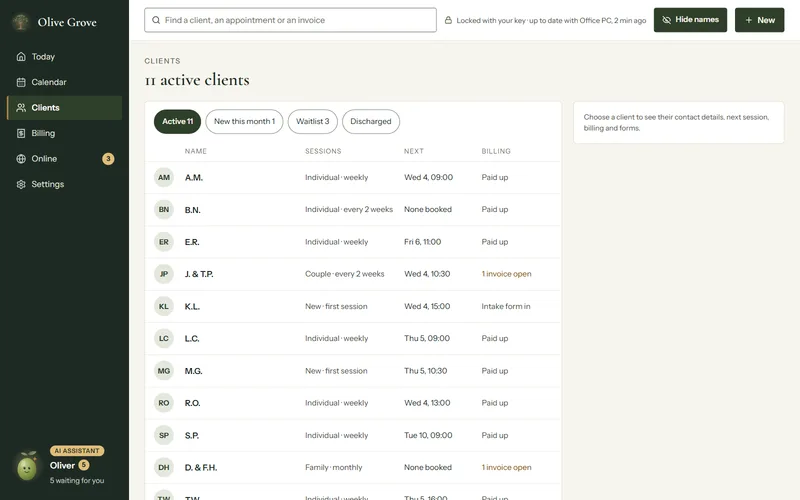Click the lock icon in header
The height and width of the screenshot is (500, 800).
pos(448,20)
